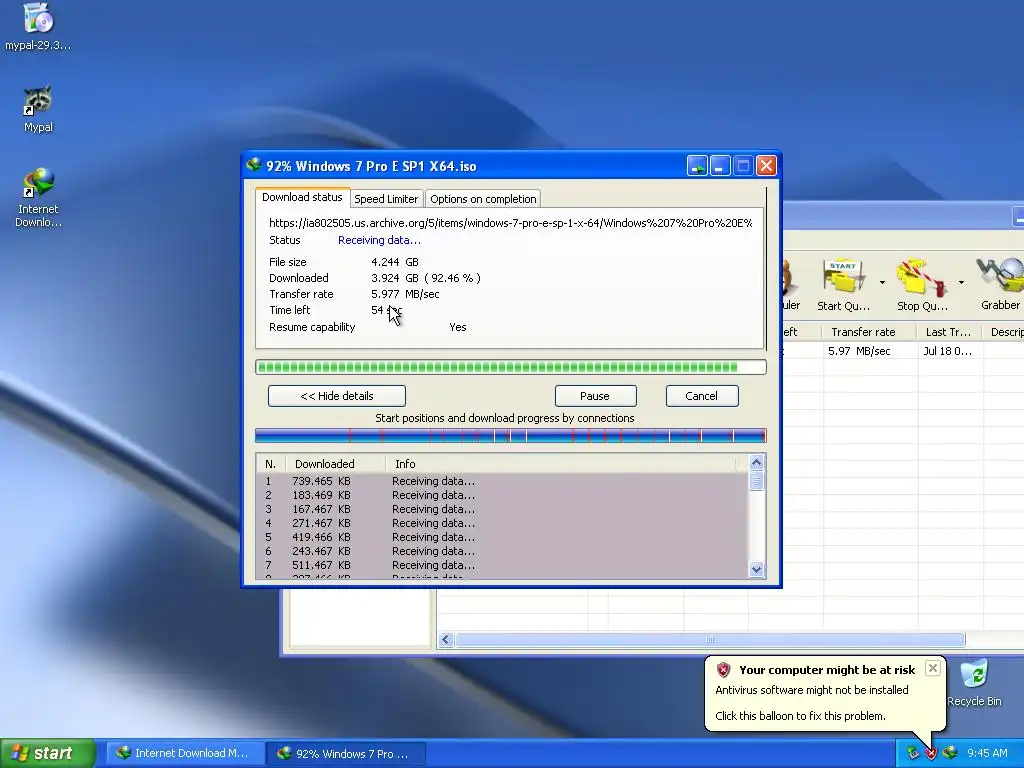Select connection row 7 with 511.467 KB
1024x768 pixels.
(502, 566)
